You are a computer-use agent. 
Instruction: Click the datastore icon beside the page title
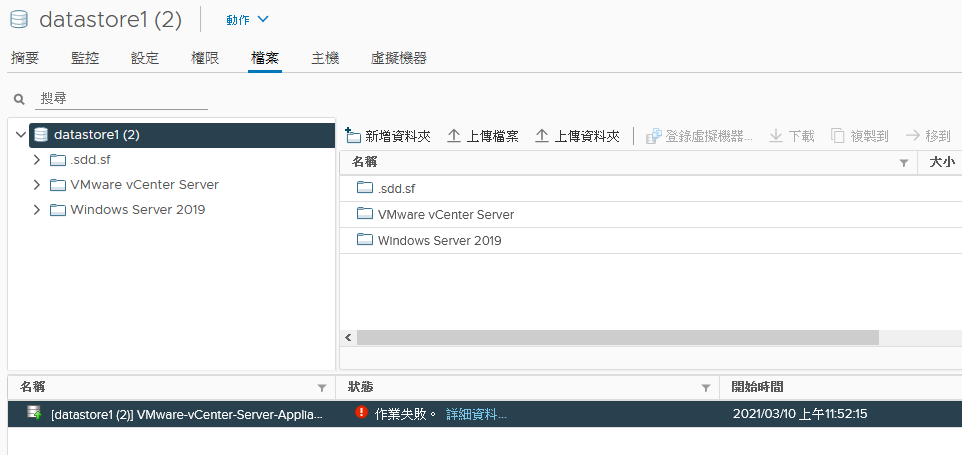(x=20, y=20)
